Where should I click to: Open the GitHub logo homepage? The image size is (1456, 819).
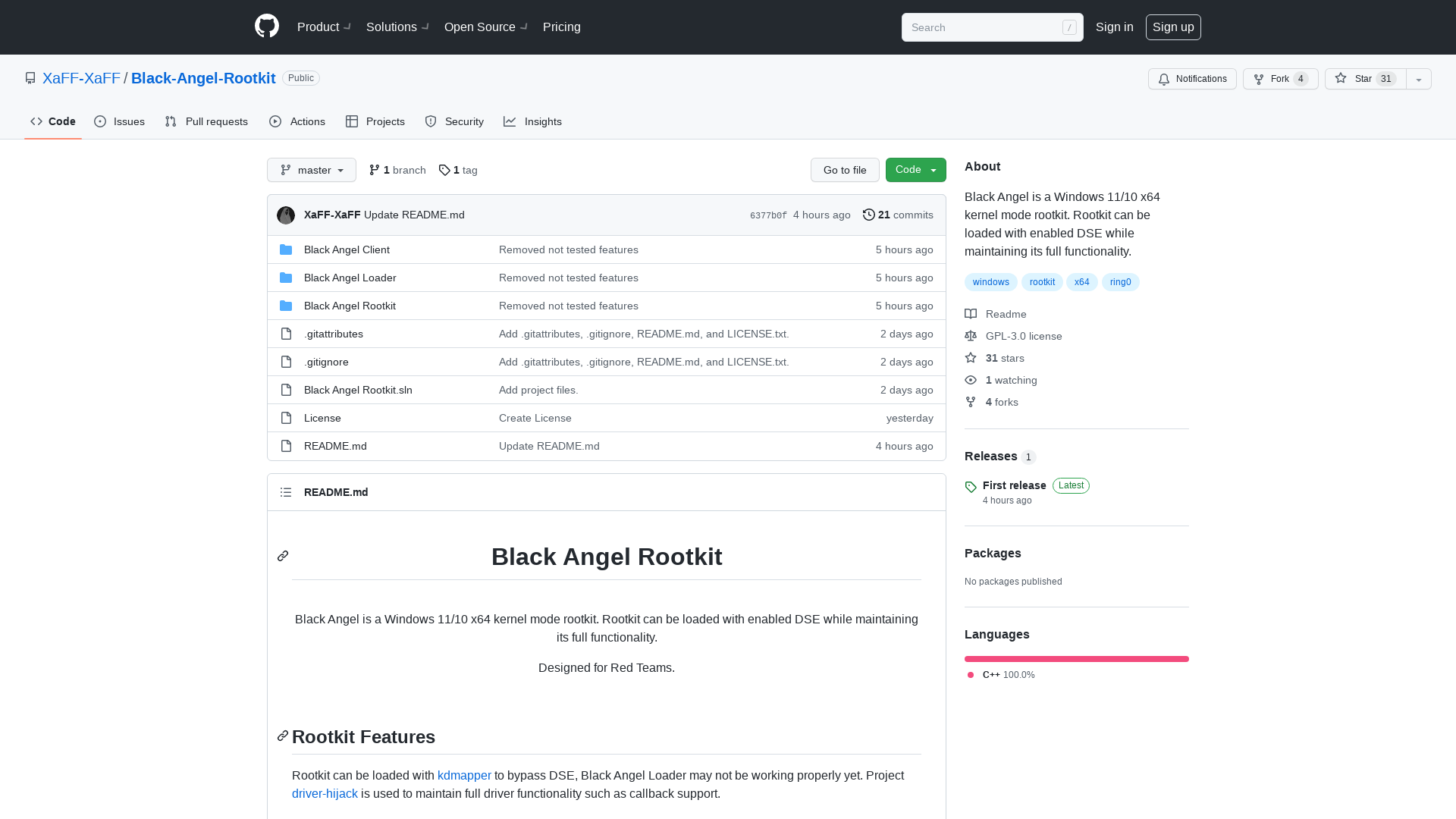(267, 27)
